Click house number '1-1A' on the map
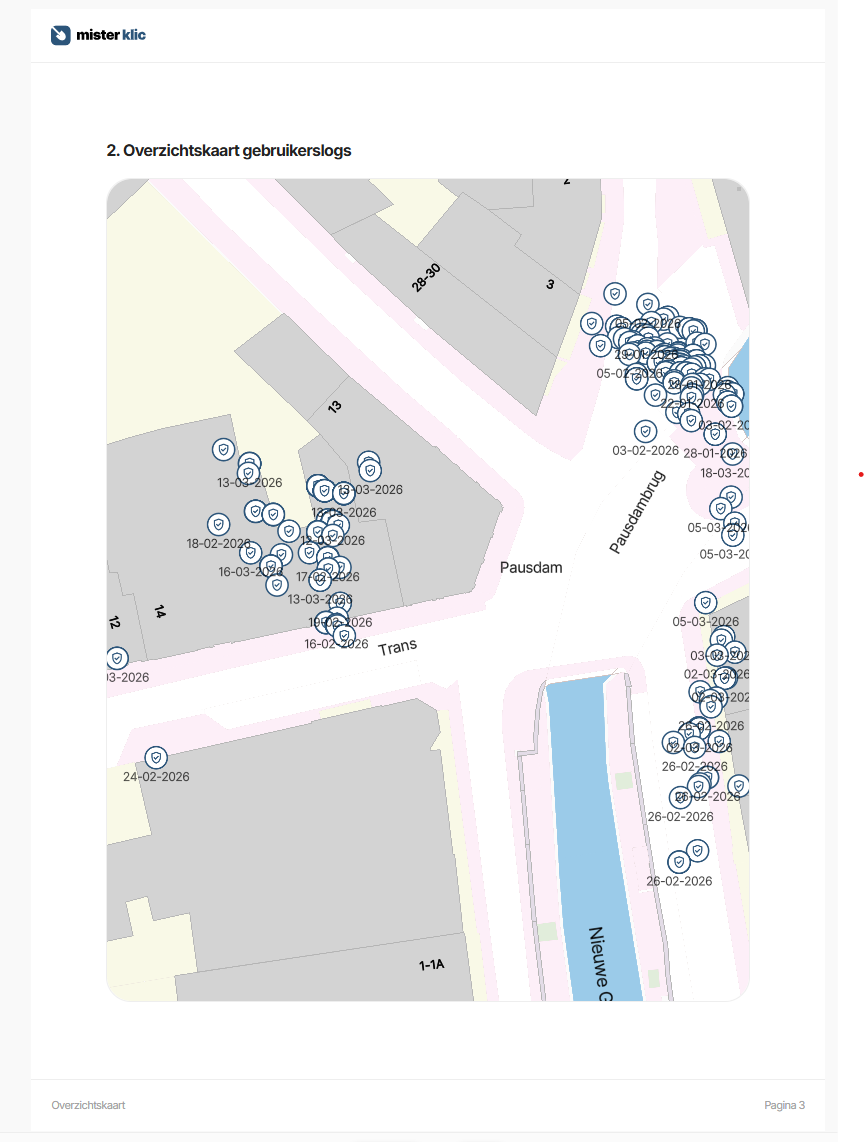The image size is (865, 1142). pyautogui.click(x=431, y=965)
